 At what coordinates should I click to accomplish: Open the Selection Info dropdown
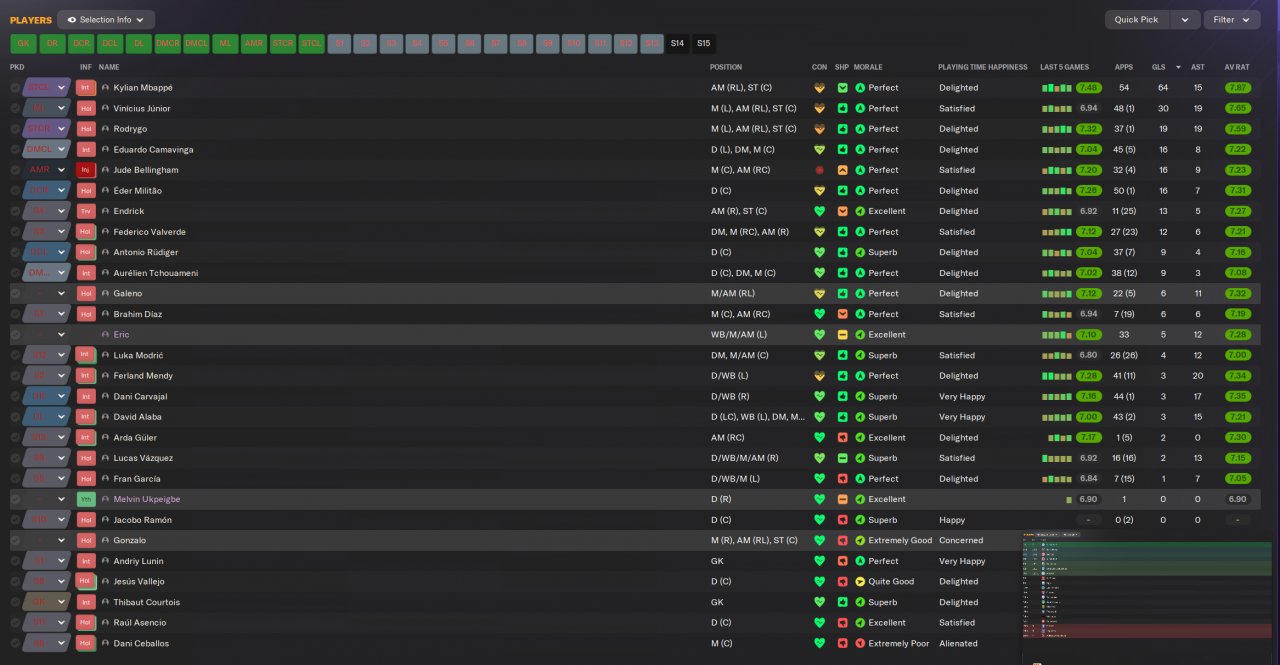pos(106,20)
